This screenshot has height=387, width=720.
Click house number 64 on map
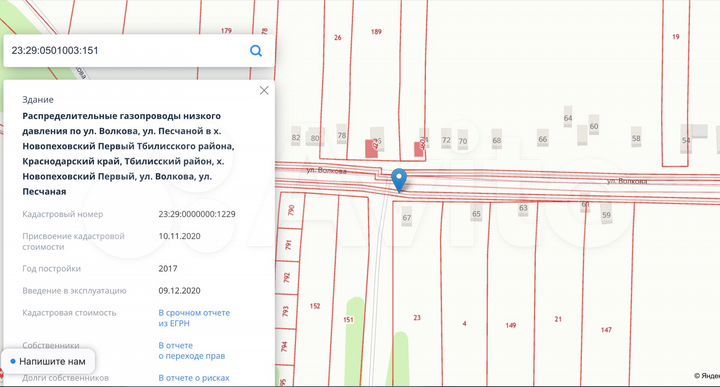pyautogui.click(x=568, y=118)
